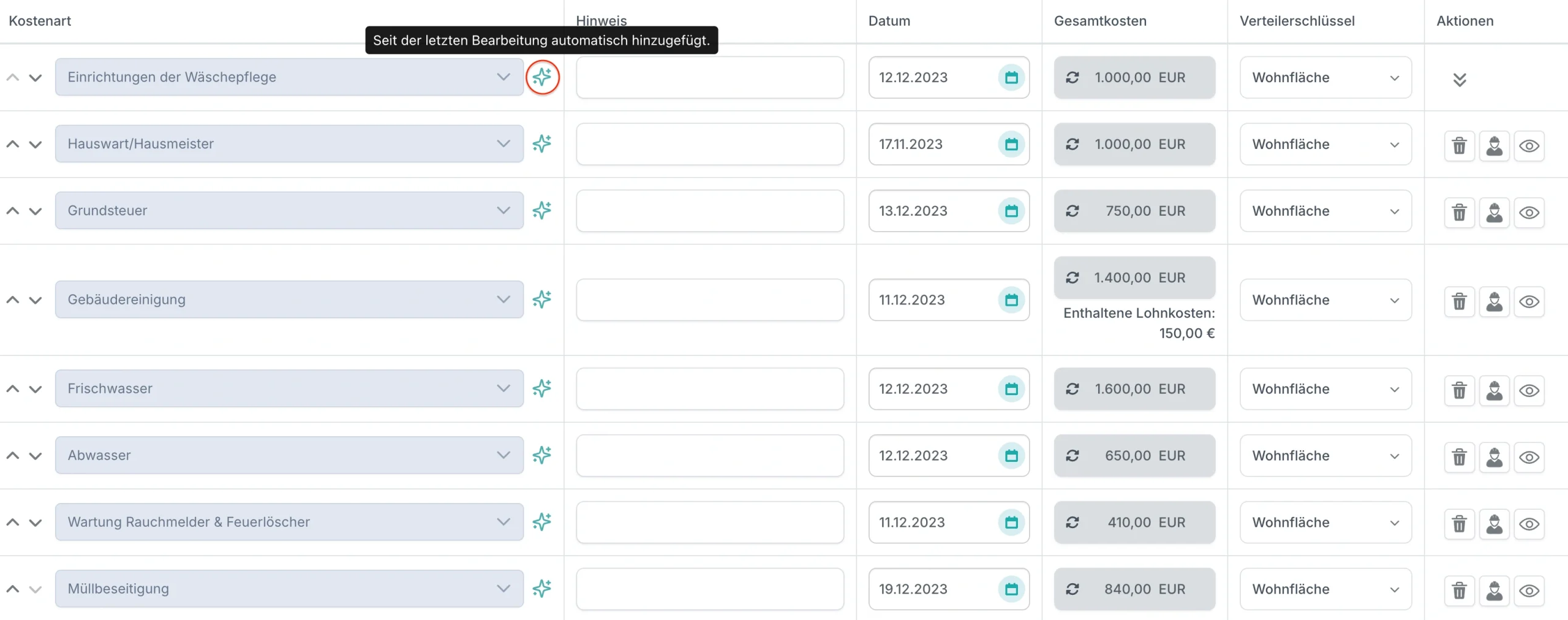Click the Kostenart column header
Screen dimensions: 1568x620
(40, 21)
